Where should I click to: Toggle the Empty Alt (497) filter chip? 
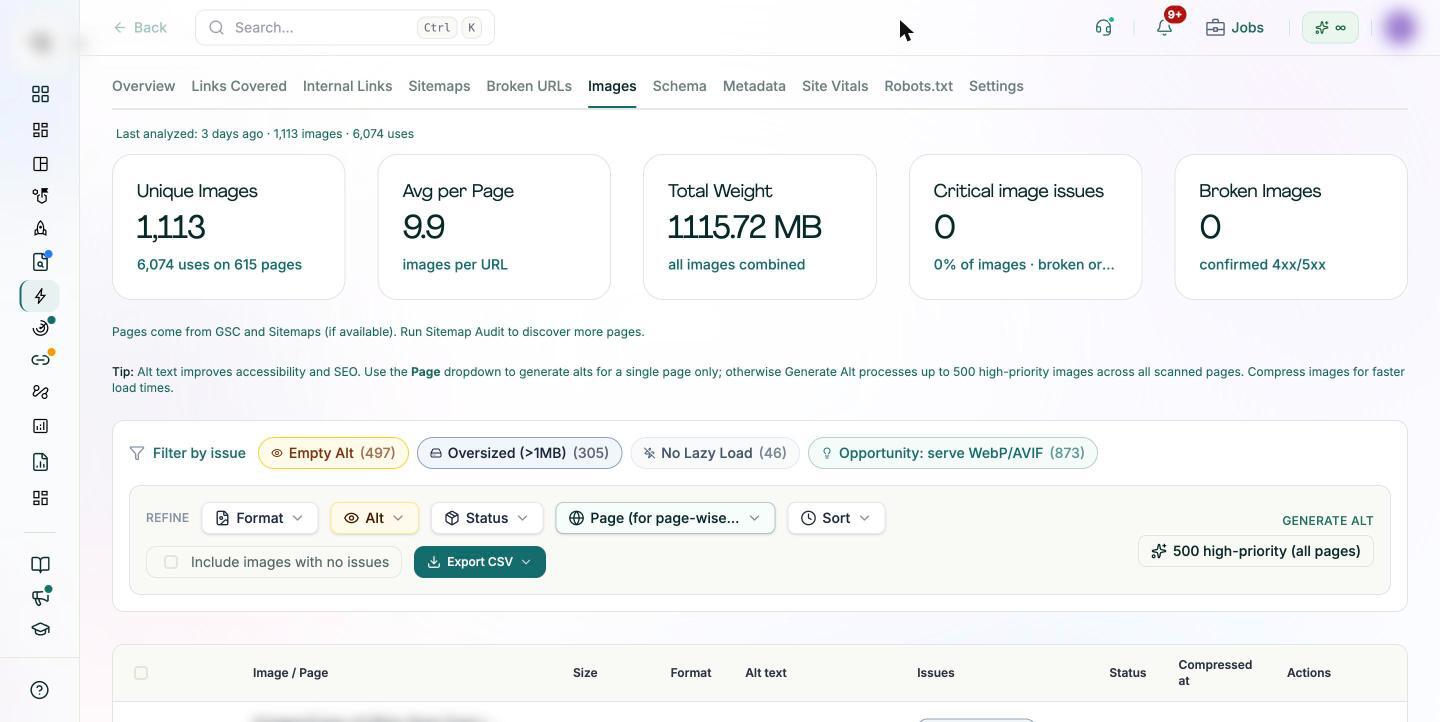point(333,453)
